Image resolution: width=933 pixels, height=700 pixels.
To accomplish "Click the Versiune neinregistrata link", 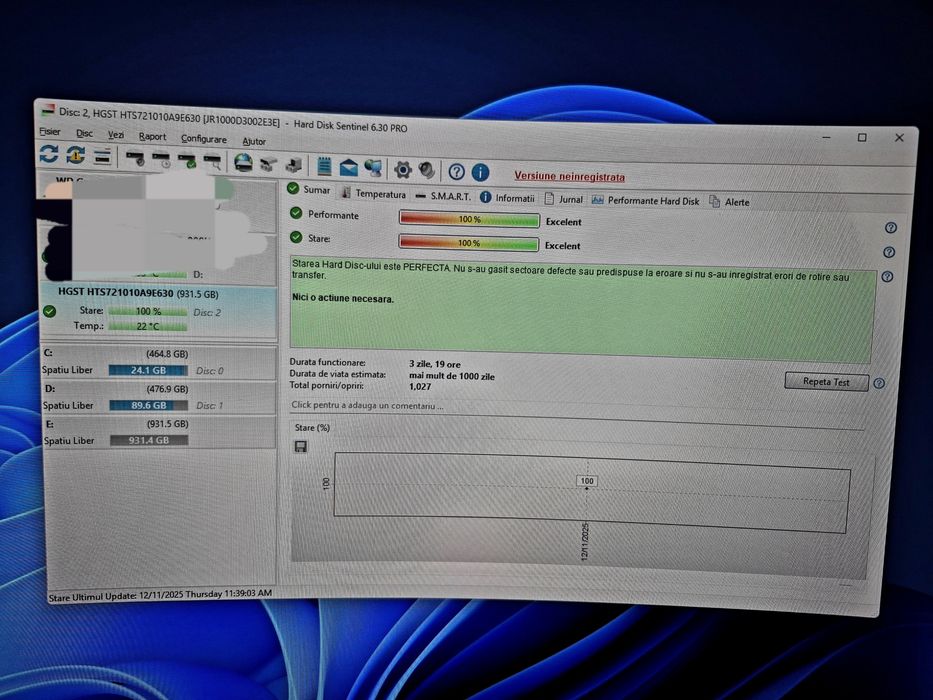I will [x=569, y=176].
